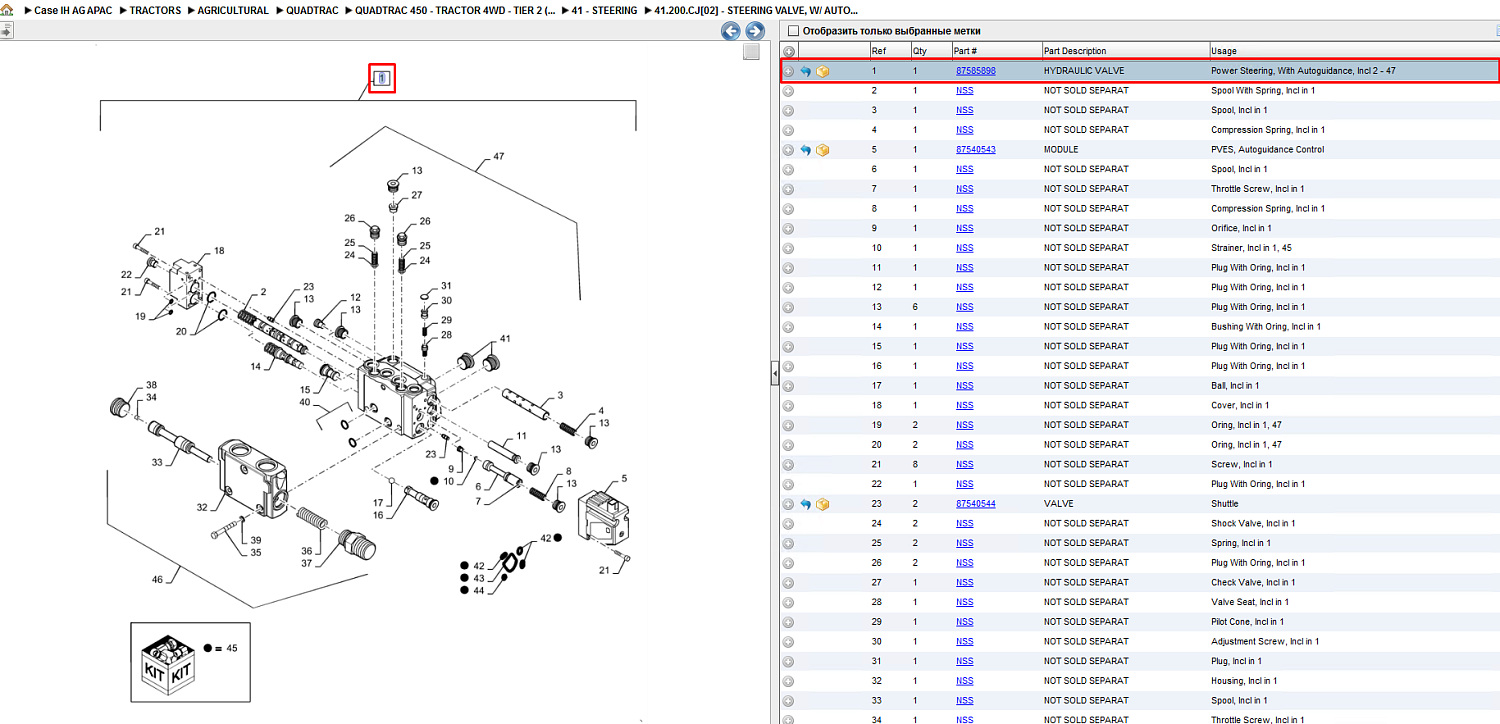Click the yellow box icon for Shuttle VALVE row
This screenshot has height=724, width=1500.
tap(823, 504)
